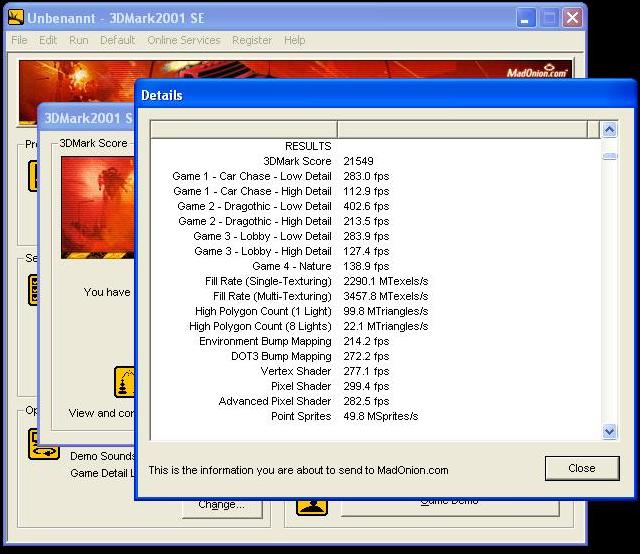Viewport: 640px width, 554px height.
Task: Click the 3457.8 MTexels/s value
Action: [x=386, y=296]
